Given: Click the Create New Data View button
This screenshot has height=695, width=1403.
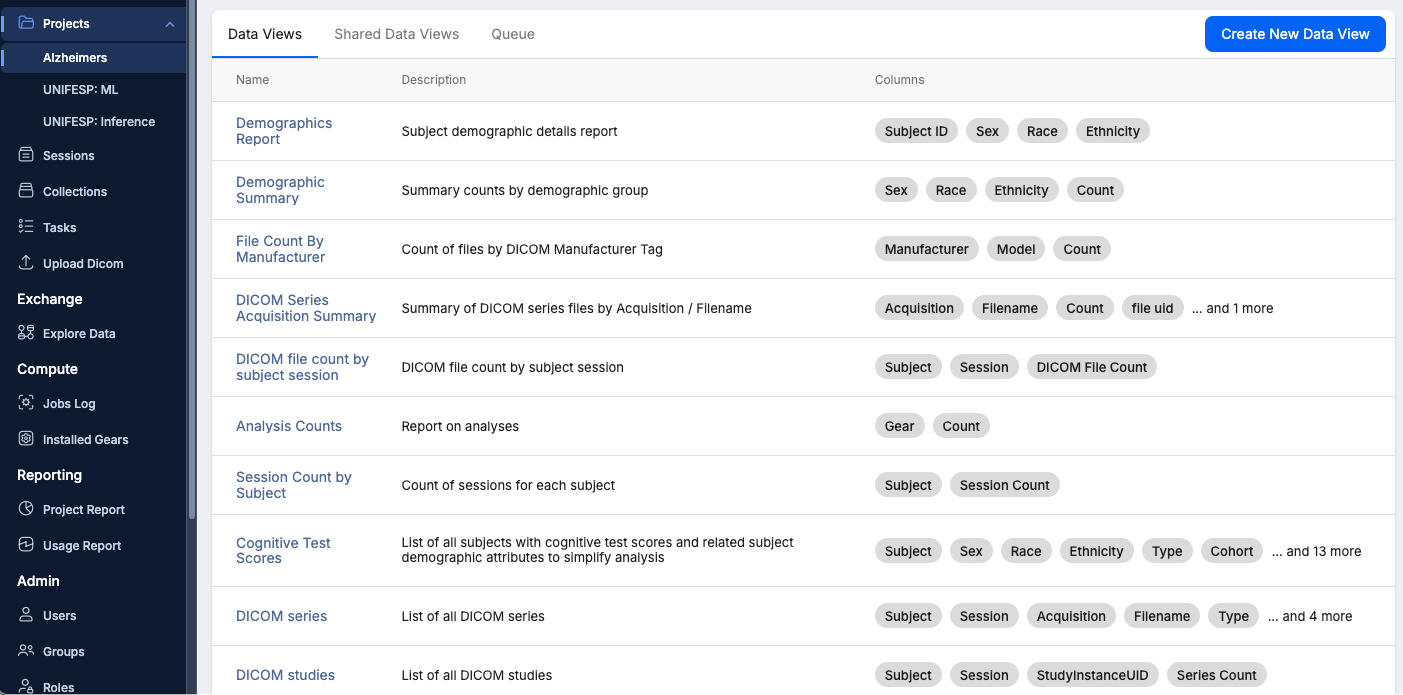Looking at the screenshot, I should tap(1295, 34).
